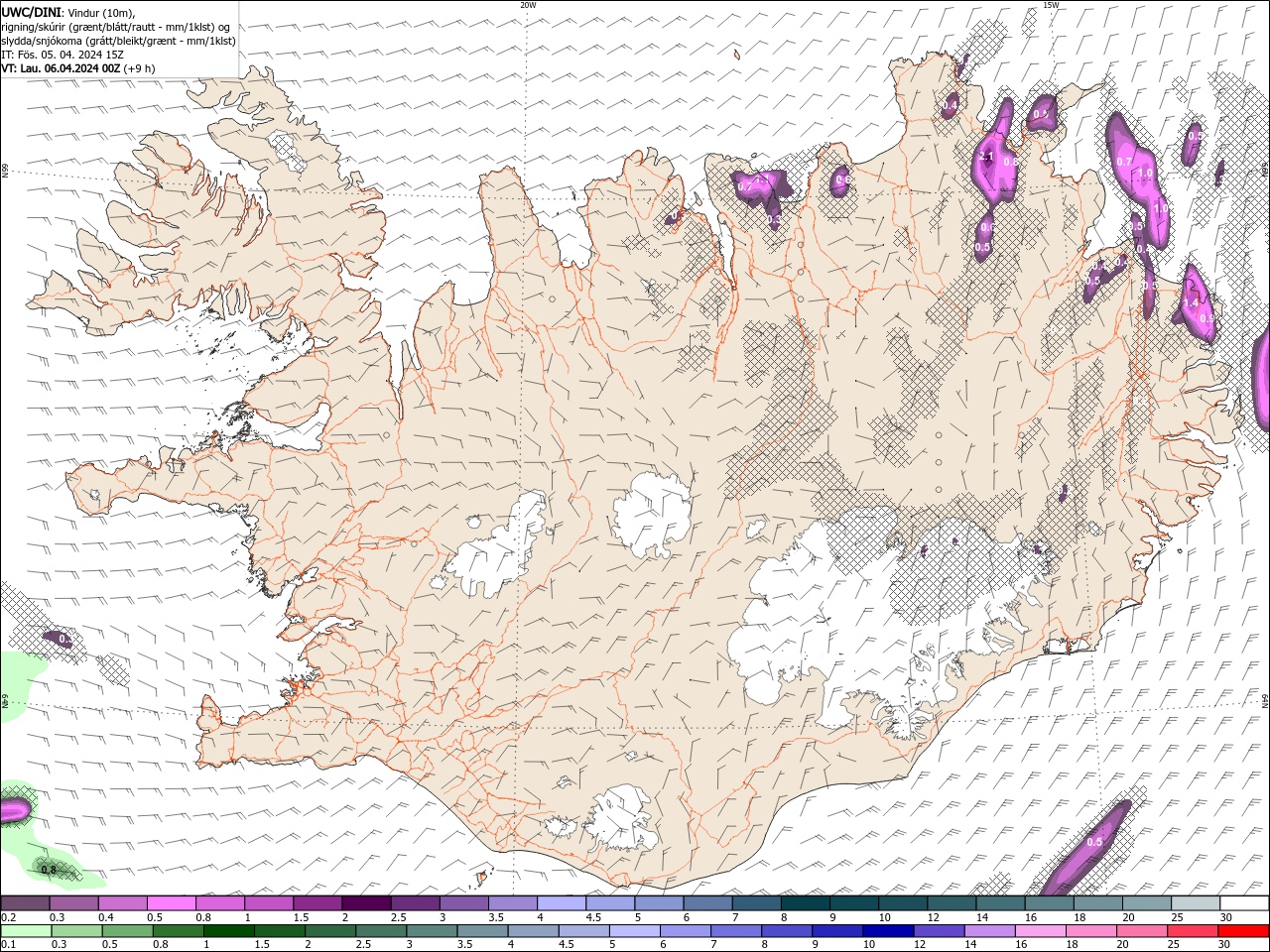
Task: Click the "0.1" label at rain legend start
Action: pyautogui.click(x=9, y=945)
